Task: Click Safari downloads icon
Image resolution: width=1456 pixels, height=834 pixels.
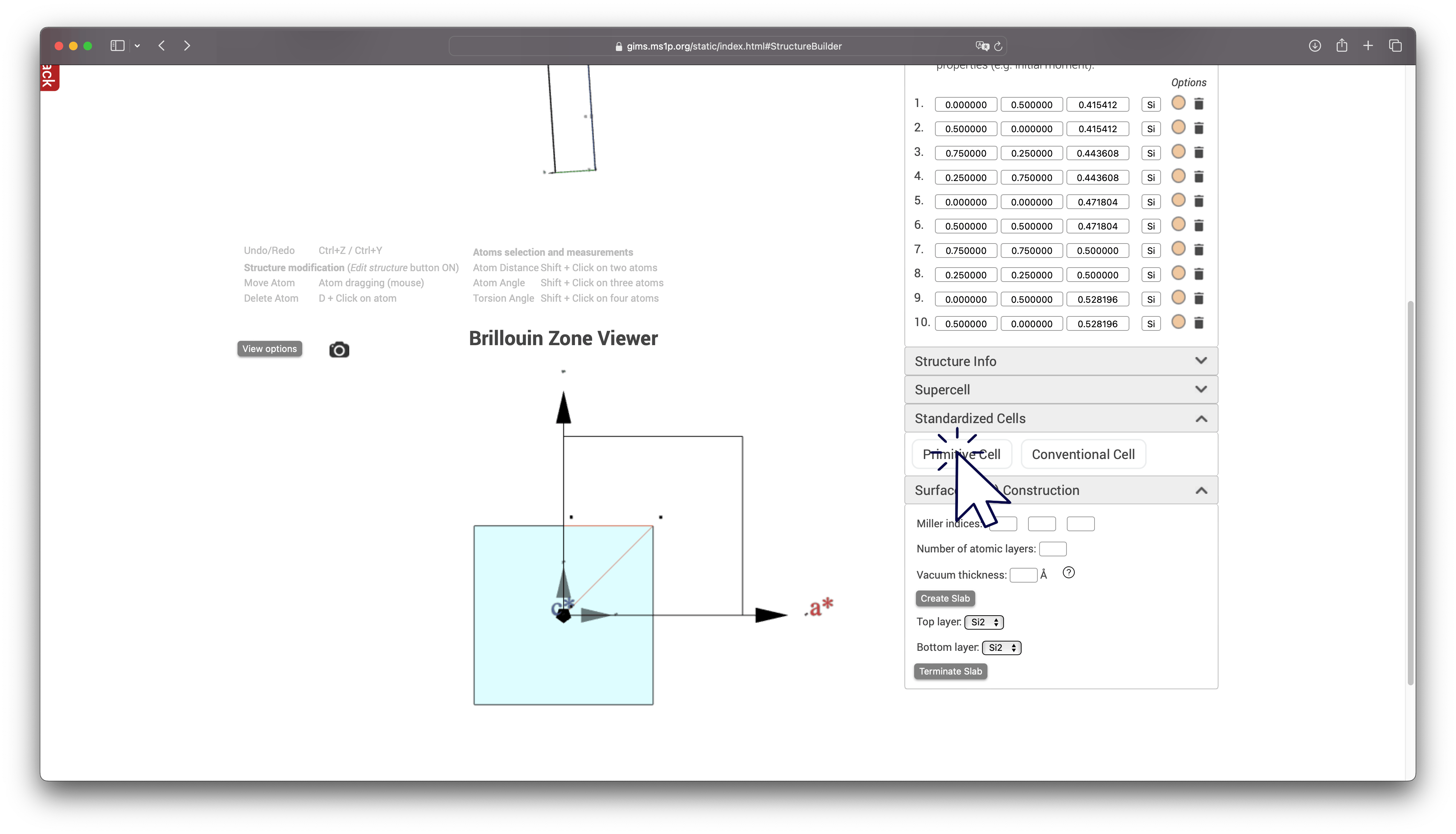Action: pyautogui.click(x=1314, y=46)
